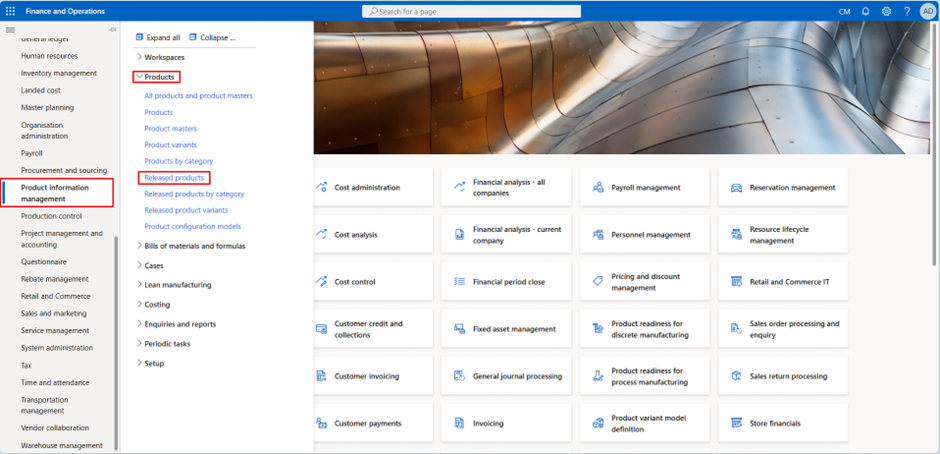Open Released products by category link
This screenshot has width=940, height=454.
click(x=194, y=194)
